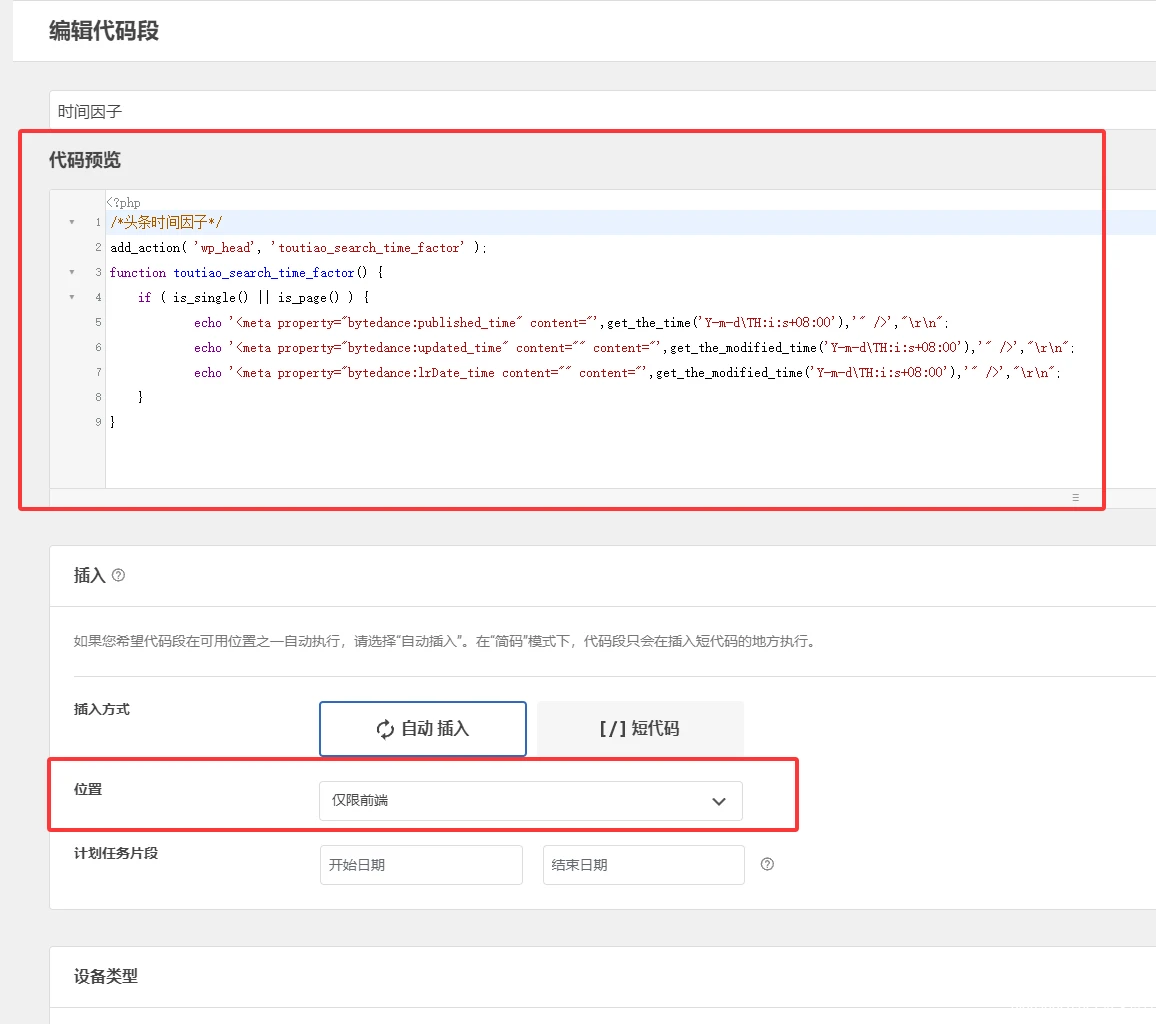Focus the 结束日期 date field
This screenshot has width=1156, height=1024.
pos(643,865)
